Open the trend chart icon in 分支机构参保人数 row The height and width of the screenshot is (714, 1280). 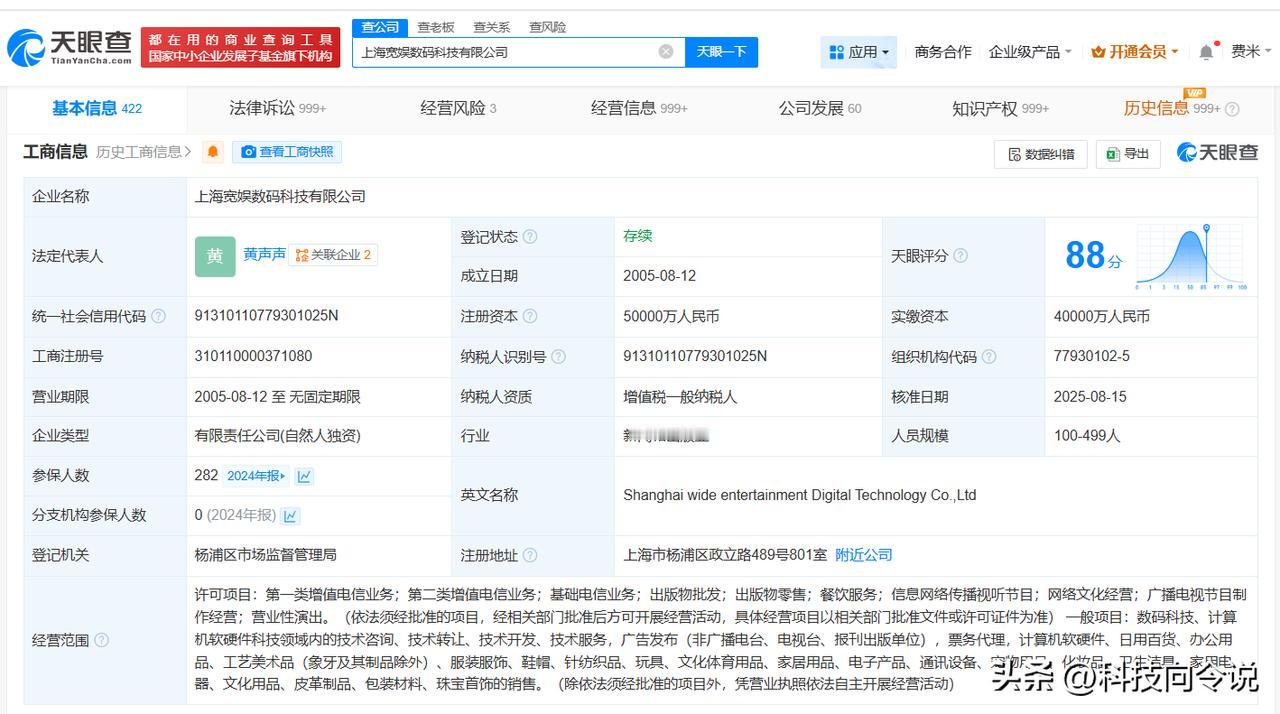click(x=290, y=516)
